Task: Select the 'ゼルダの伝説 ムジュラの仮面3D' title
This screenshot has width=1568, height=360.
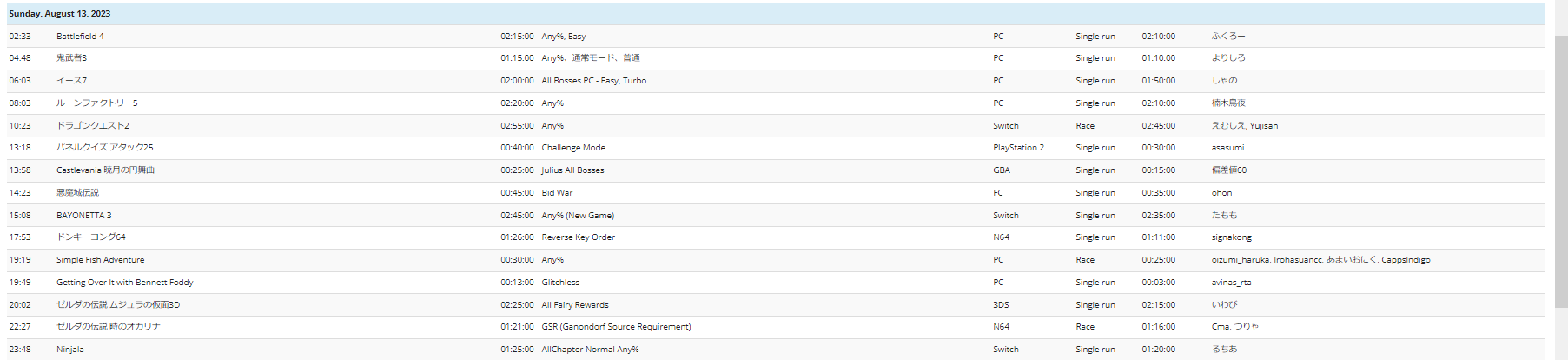Action: coord(117,305)
